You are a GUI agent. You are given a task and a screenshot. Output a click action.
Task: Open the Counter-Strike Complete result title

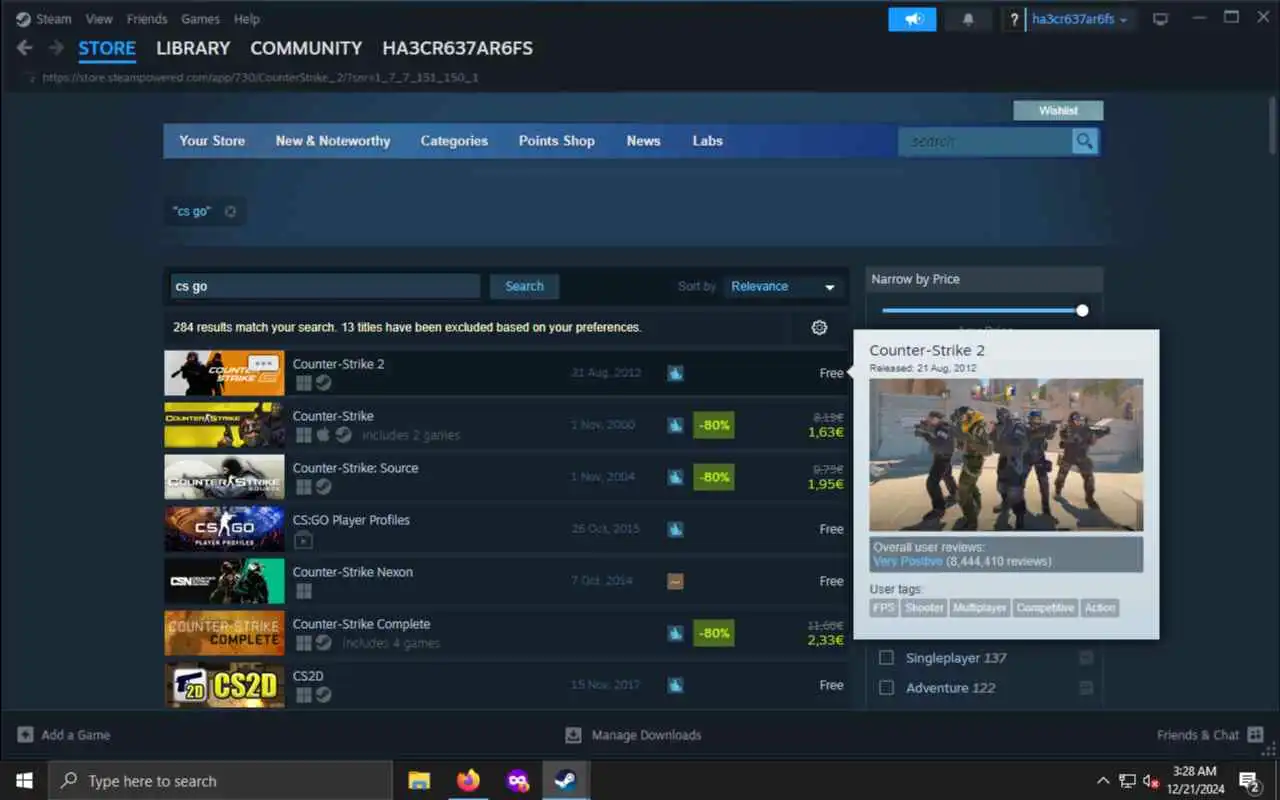(x=361, y=624)
